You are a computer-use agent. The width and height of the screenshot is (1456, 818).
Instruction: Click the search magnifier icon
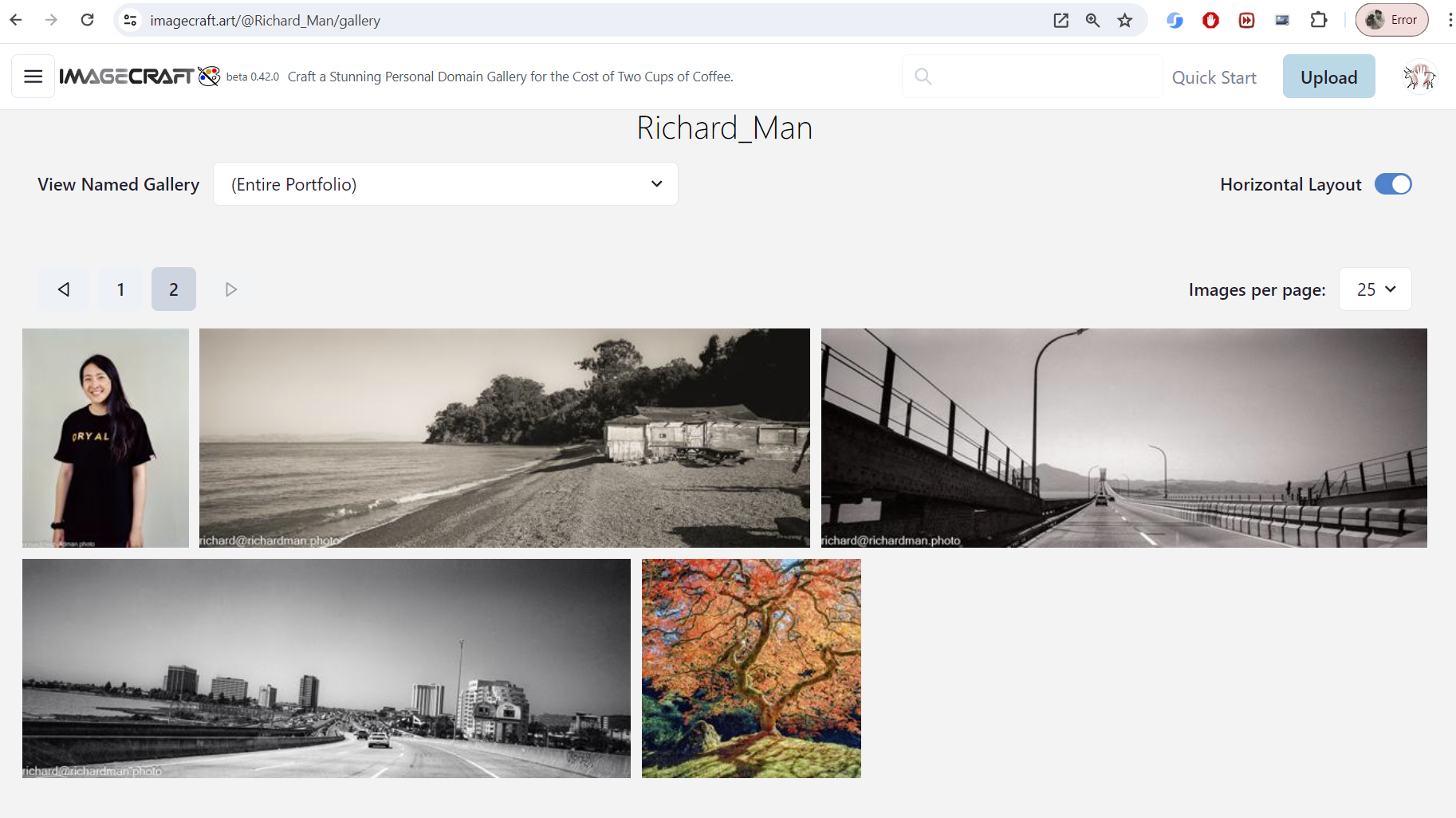point(923,77)
